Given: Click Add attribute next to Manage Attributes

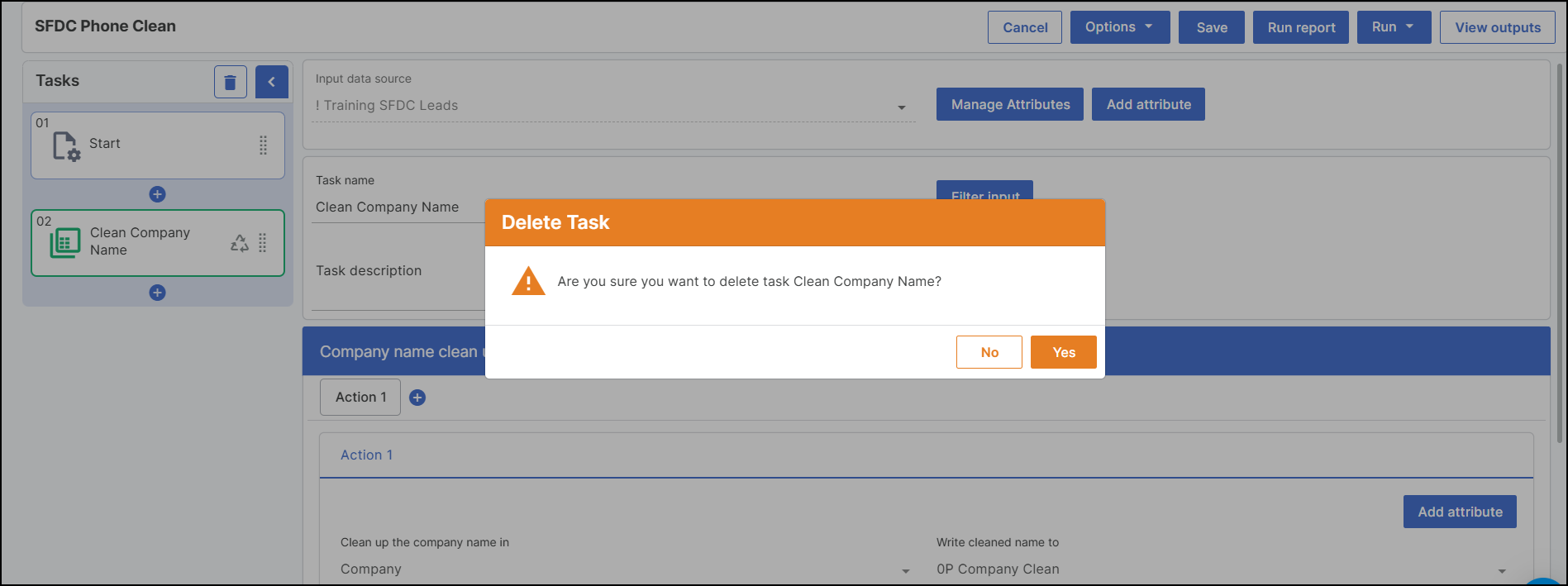Looking at the screenshot, I should click(x=1148, y=104).
